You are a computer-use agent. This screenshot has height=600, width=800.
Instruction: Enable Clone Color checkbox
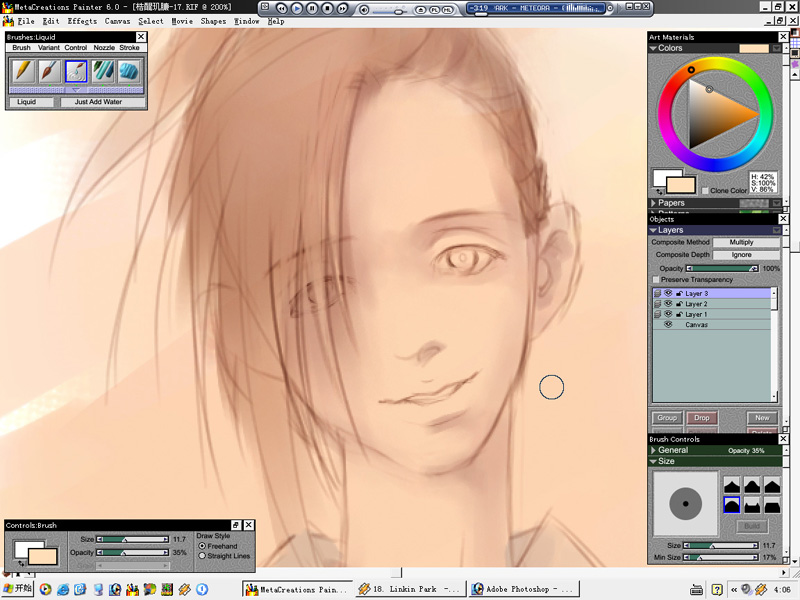[x=705, y=190]
